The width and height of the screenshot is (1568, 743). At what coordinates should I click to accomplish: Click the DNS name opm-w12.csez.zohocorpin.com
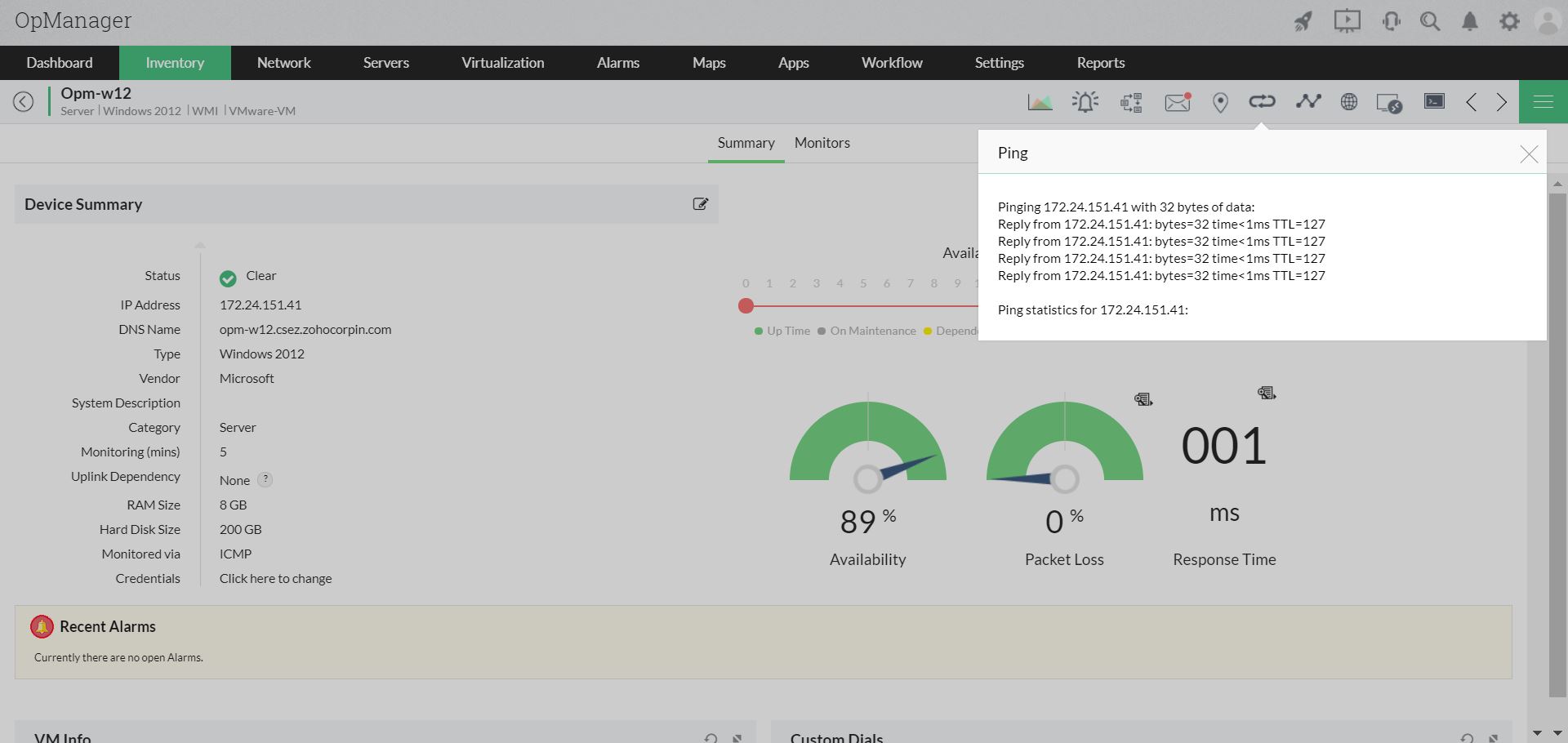pyautogui.click(x=305, y=329)
